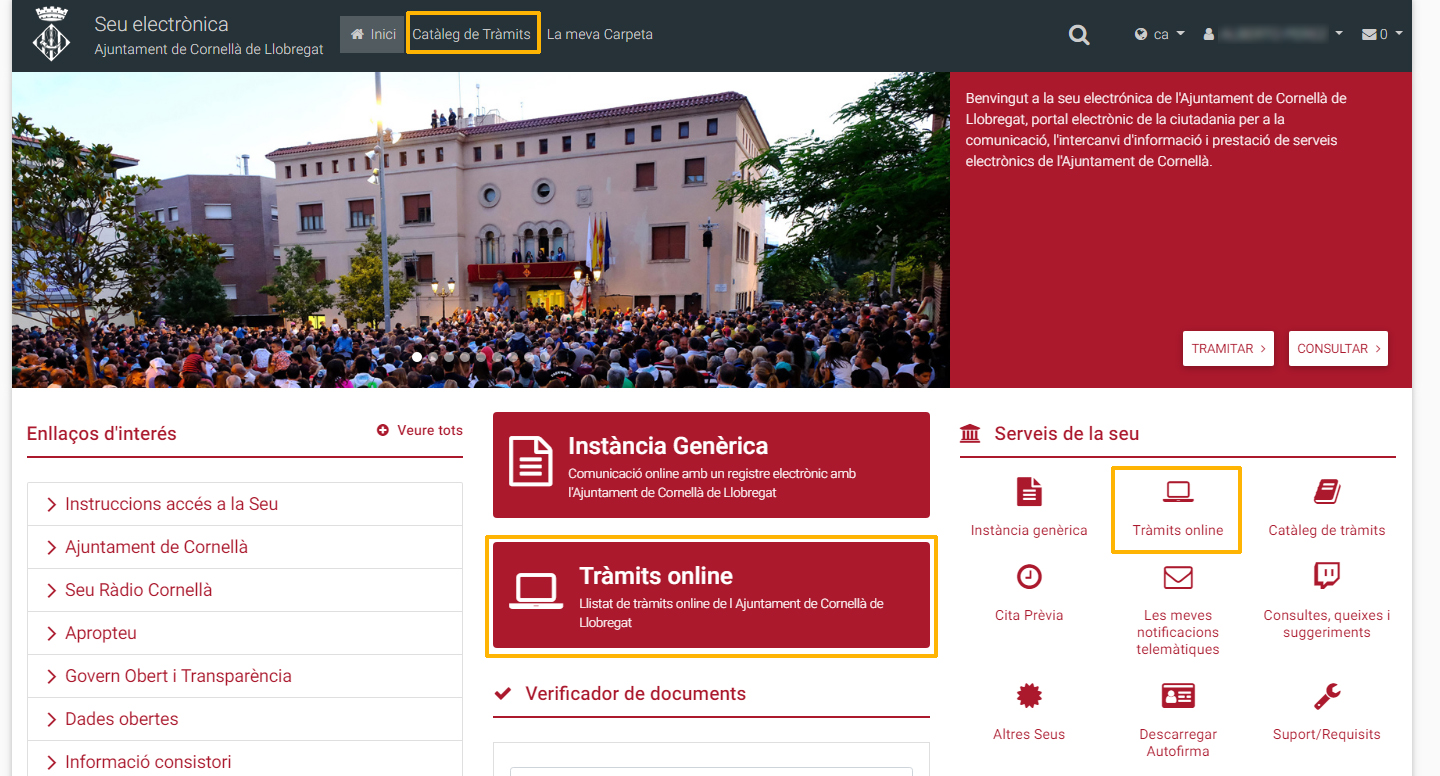
Task: Open Consultes, queixes i suggeriments icon
Action: [x=1326, y=577]
